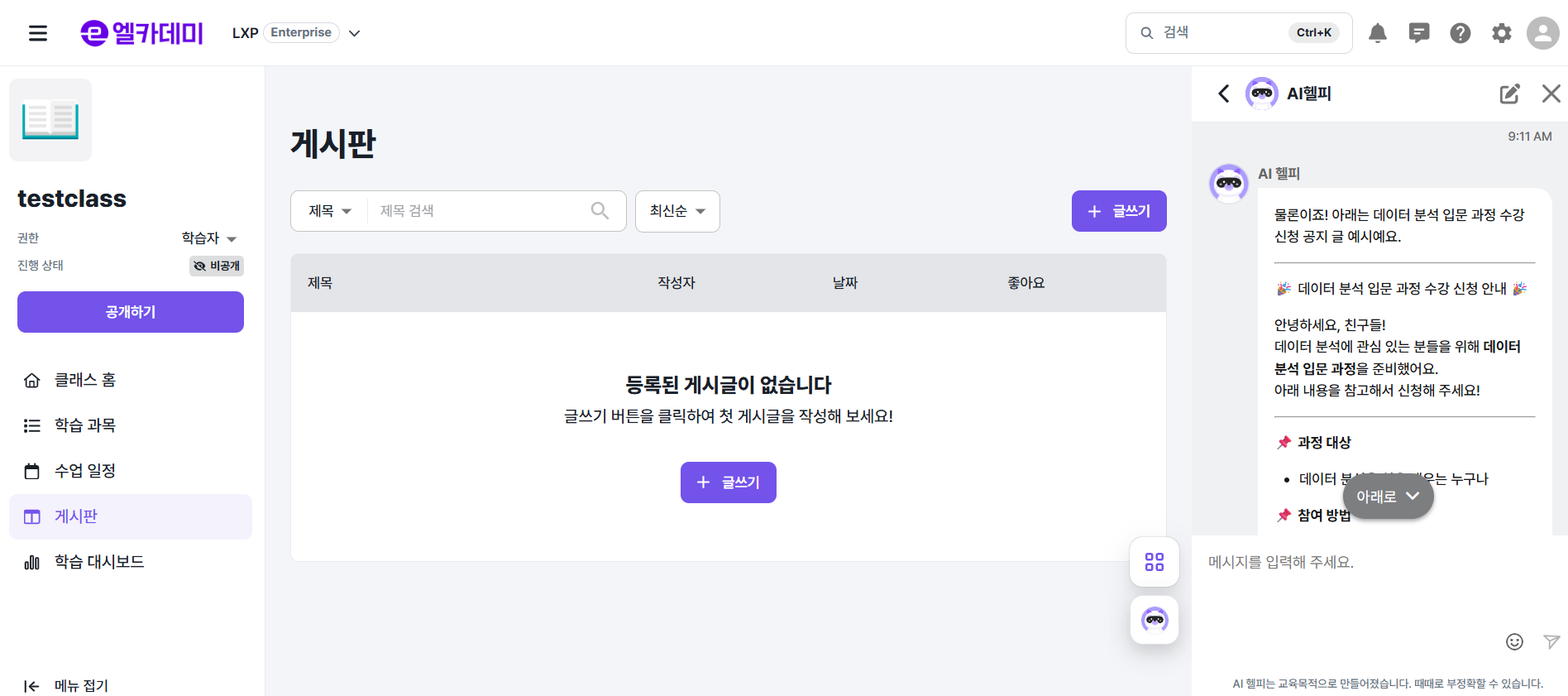Click the user profile avatar

[1542, 33]
